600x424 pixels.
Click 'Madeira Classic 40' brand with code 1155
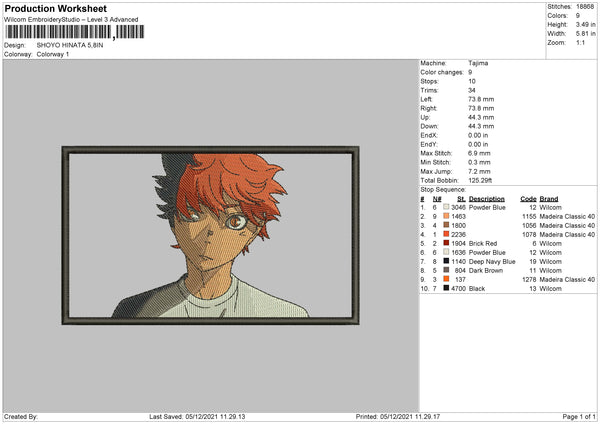click(x=567, y=216)
